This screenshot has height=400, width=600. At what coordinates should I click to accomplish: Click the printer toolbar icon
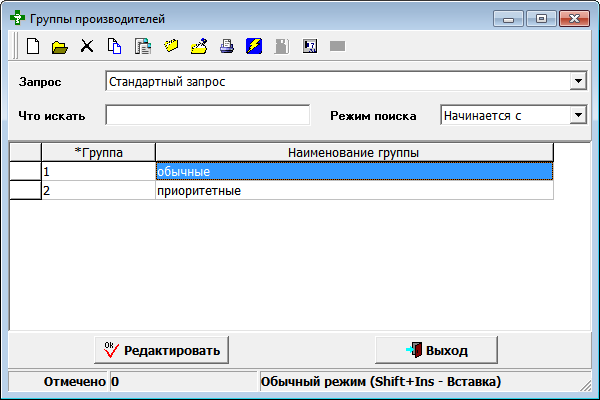click(227, 46)
